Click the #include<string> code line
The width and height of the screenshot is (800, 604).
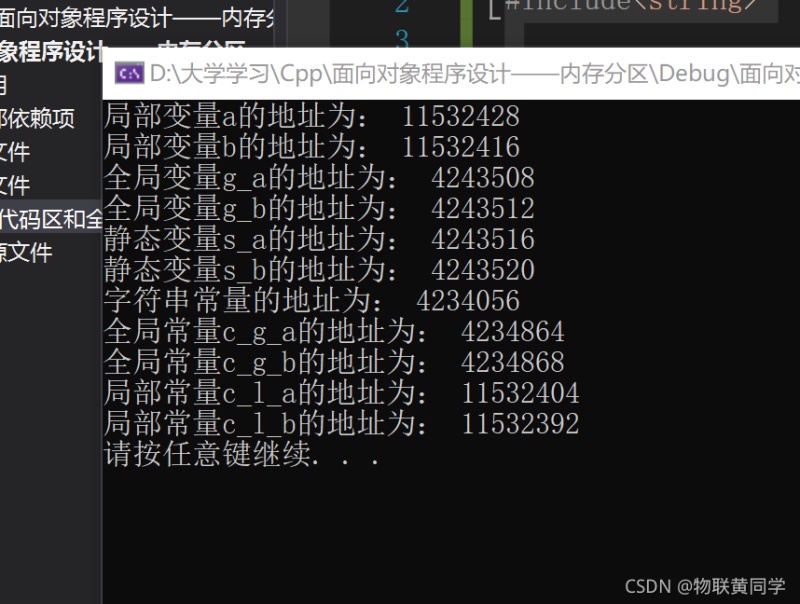tap(632, 6)
